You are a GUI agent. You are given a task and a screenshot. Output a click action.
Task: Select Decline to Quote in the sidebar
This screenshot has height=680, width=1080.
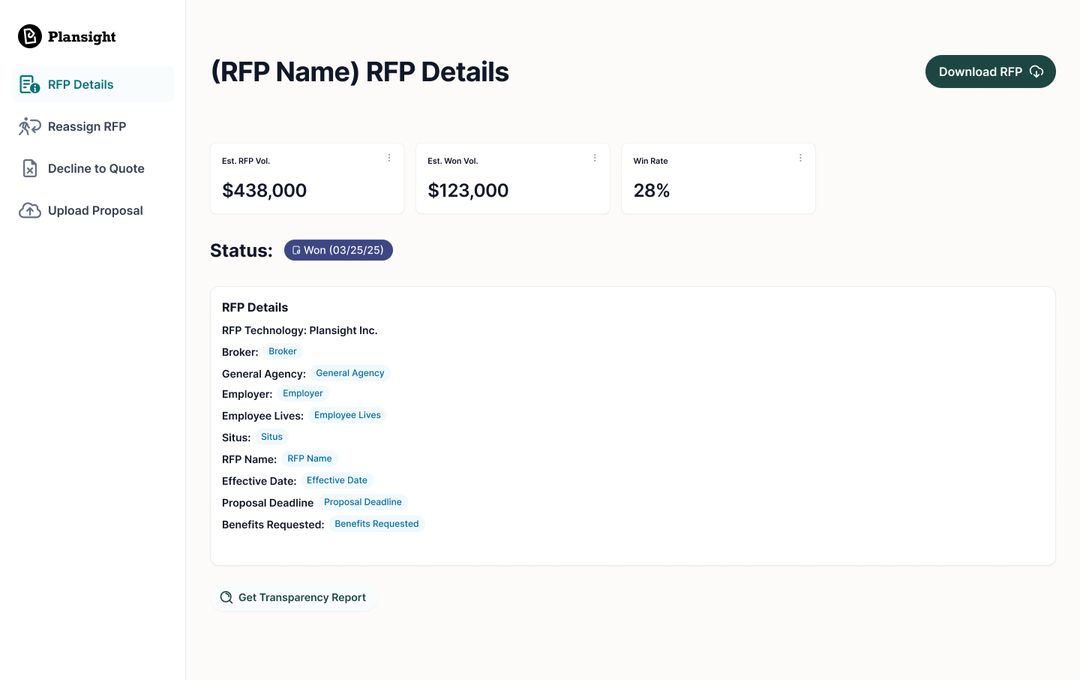pos(96,169)
